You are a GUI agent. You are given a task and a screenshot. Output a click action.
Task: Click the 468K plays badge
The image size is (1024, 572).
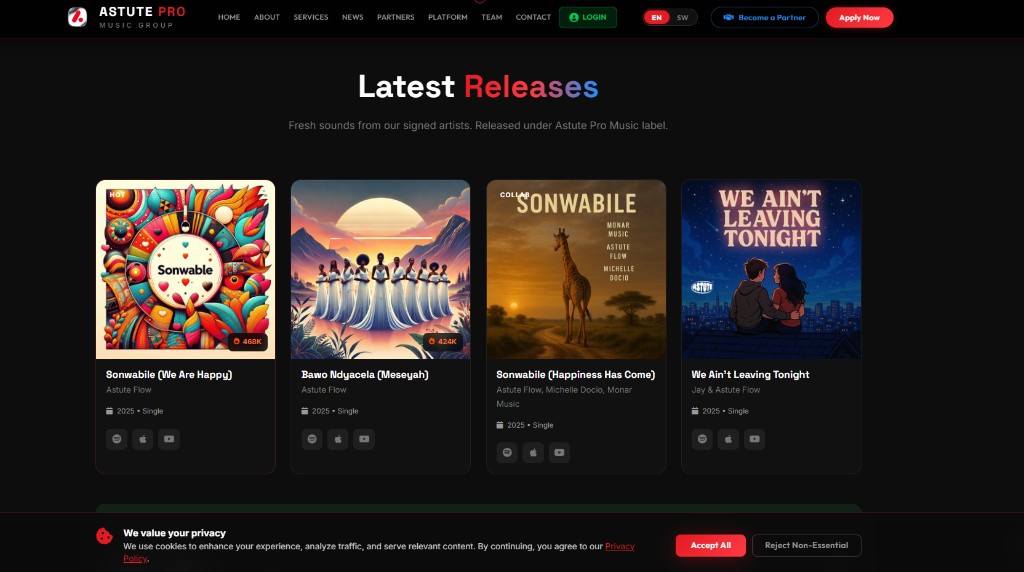pyautogui.click(x=248, y=342)
